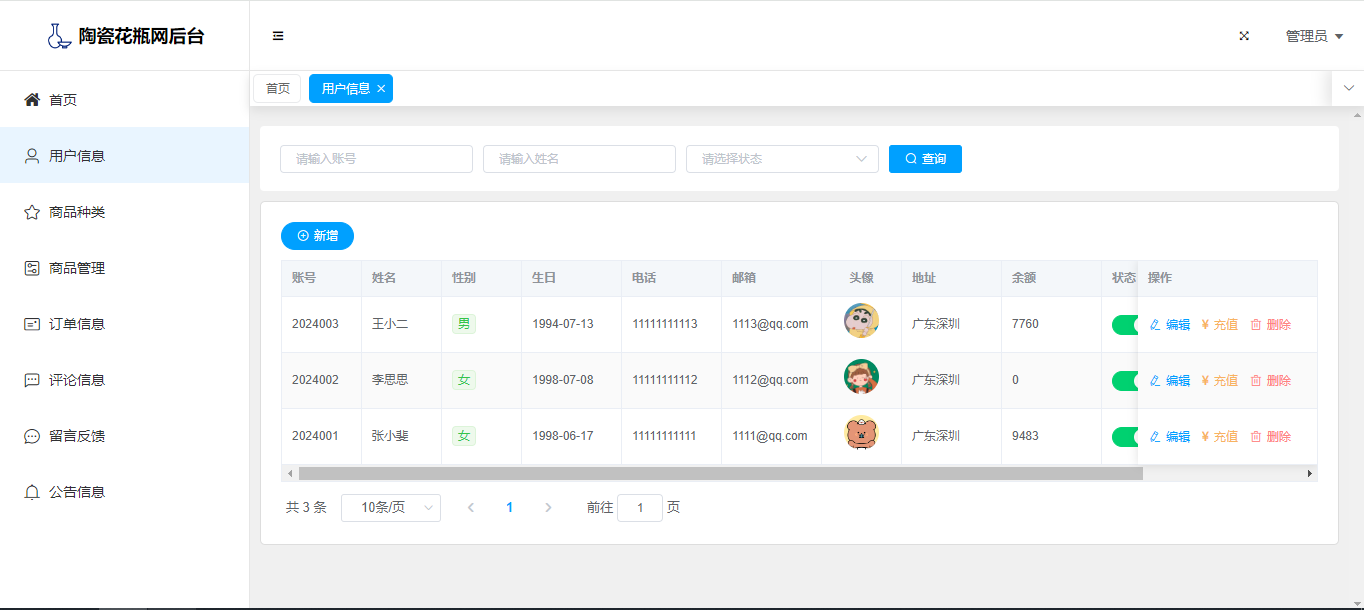Toggle status switch for account 2024001

coord(1125,437)
